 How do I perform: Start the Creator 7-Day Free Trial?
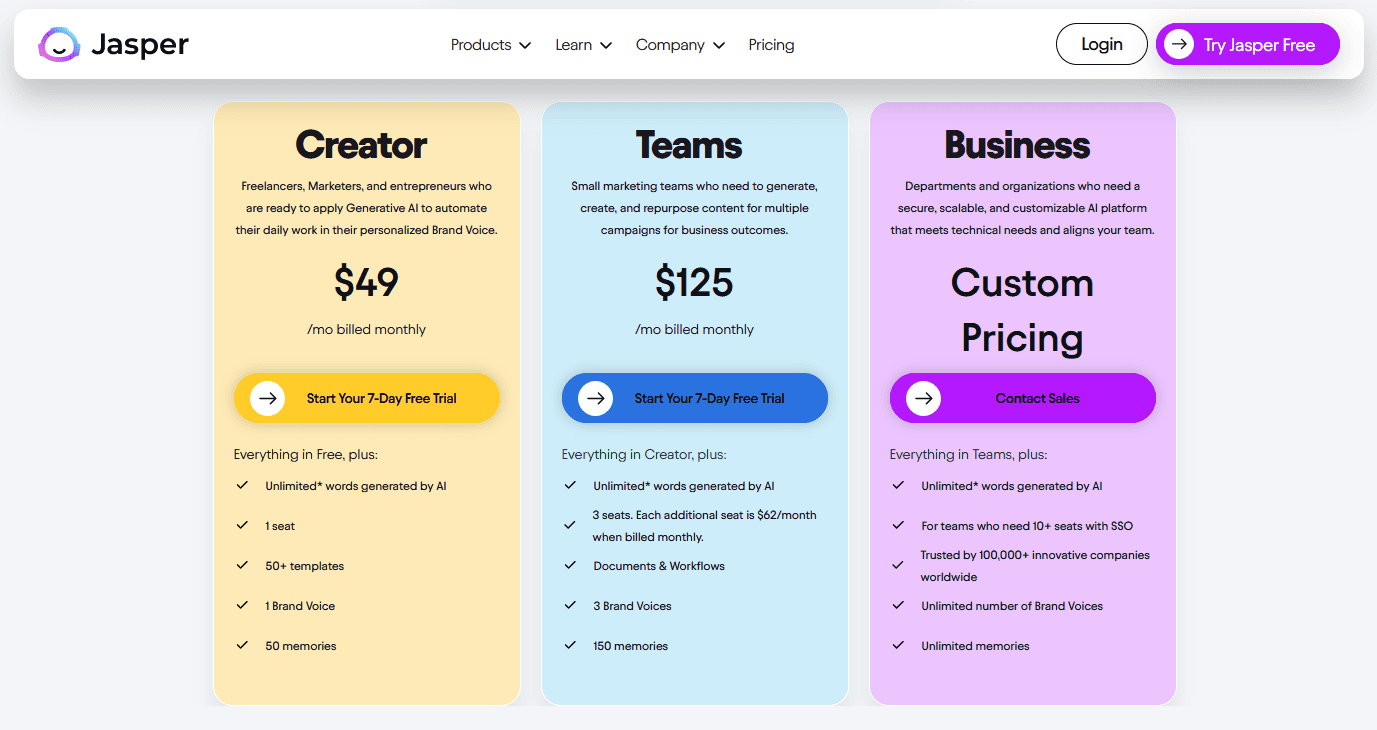[367, 398]
